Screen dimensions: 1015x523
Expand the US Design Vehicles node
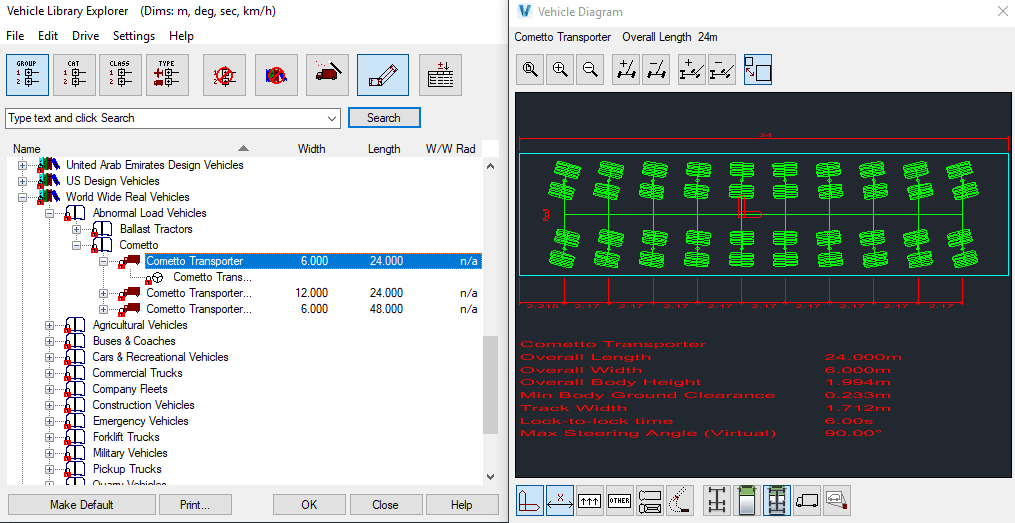click(x=23, y=181)
